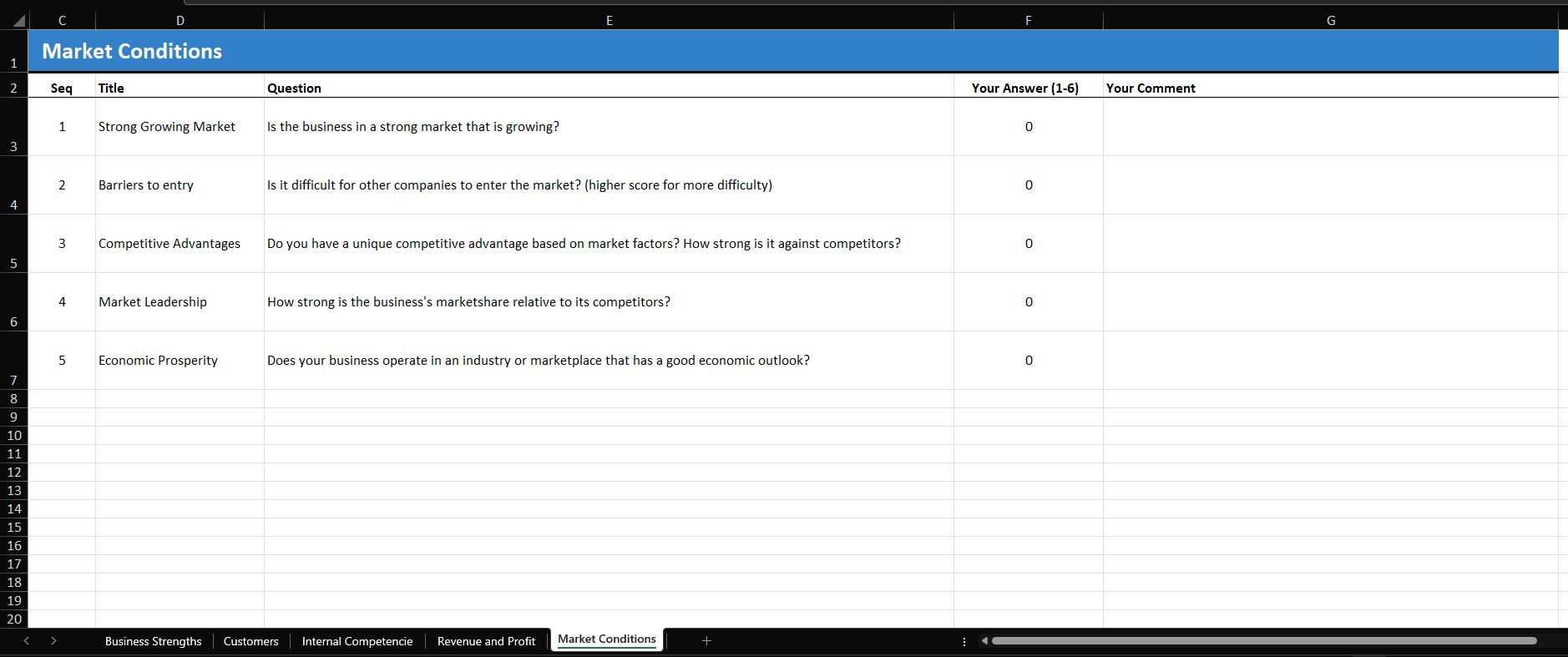Open the Customers sheet tab
This screenshot has height=657, width=1568.
[x=250, y=641]
